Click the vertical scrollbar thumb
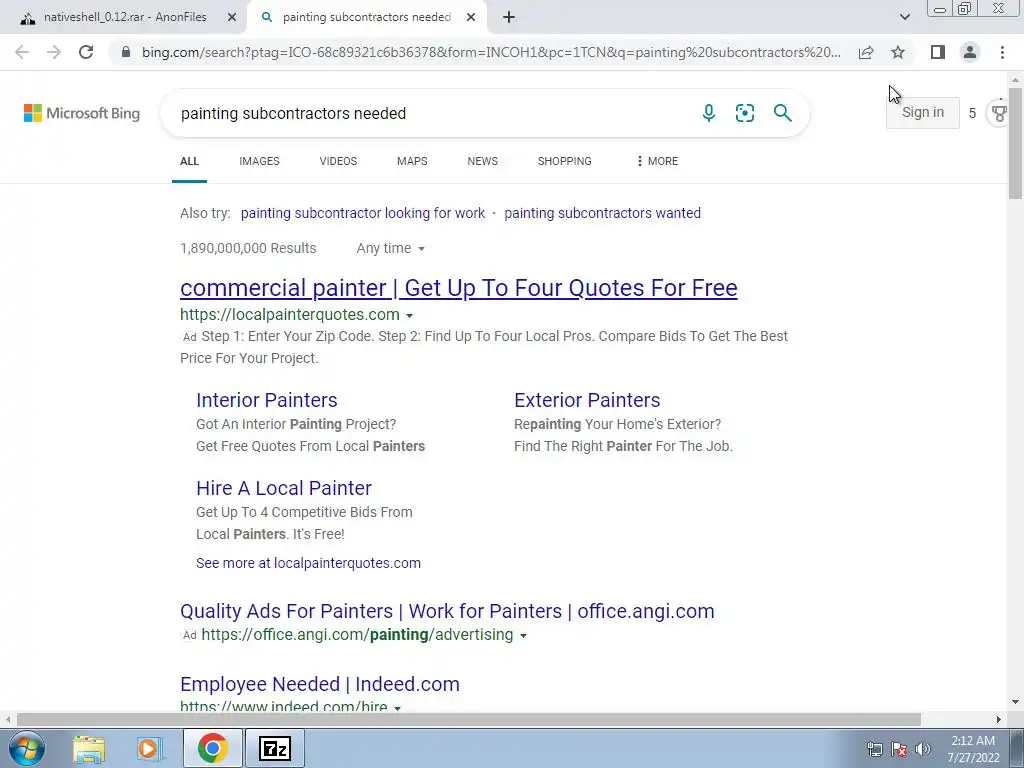This screenshot has width=1024, height=768. (1015, 142)
